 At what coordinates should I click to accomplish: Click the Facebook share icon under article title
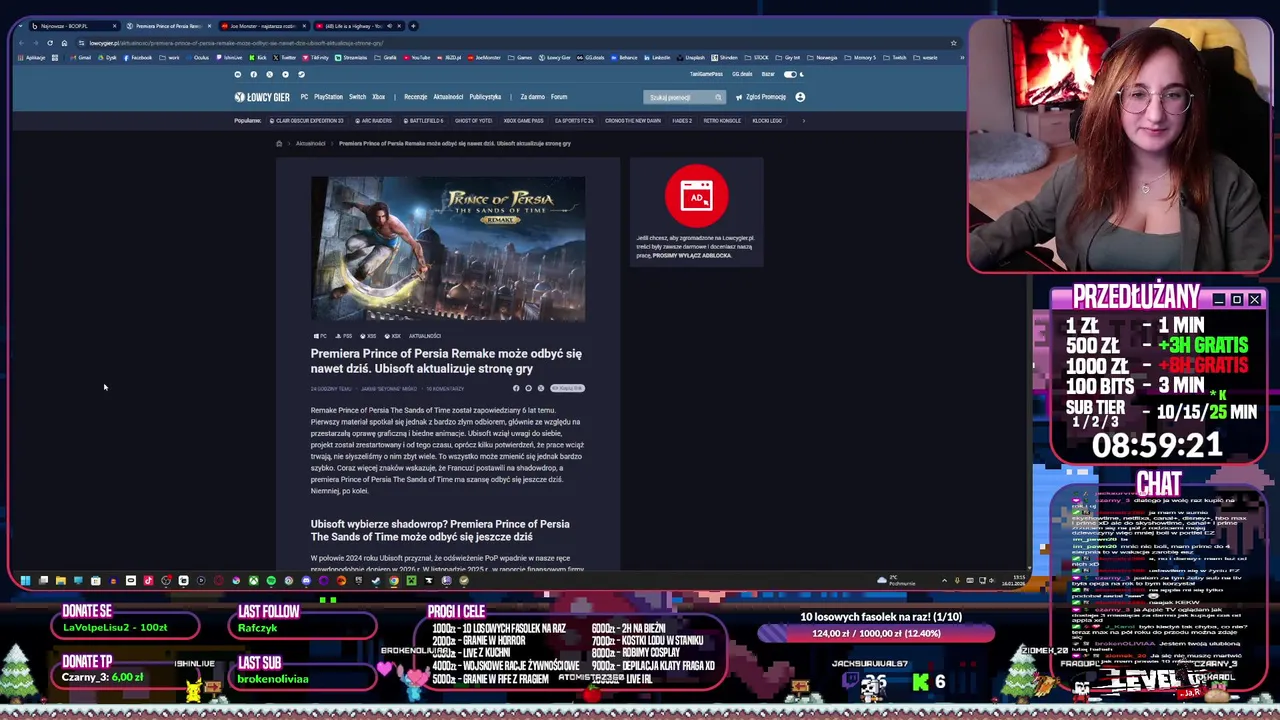pyautogui.click(x=516, y=388)
